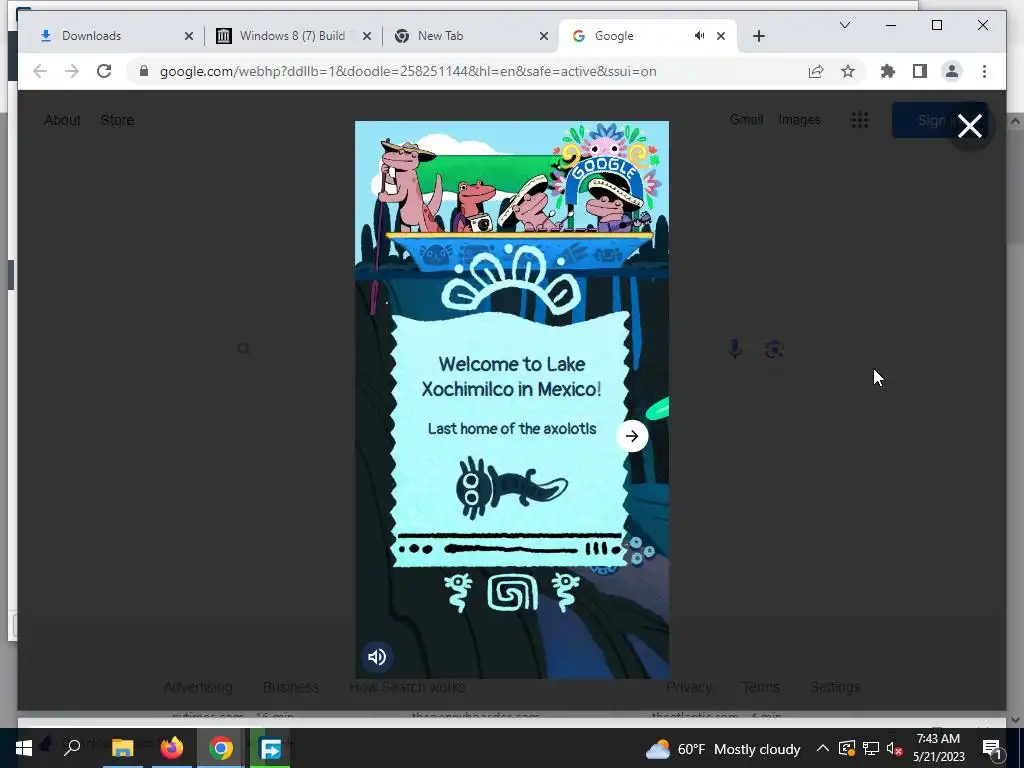Click the address bar URL
This screenshot has width=1024, height=768.
[x=408, y=71]
